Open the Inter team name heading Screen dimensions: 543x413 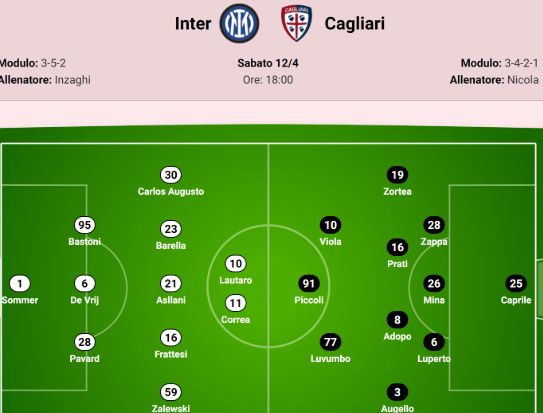[193, 24]
